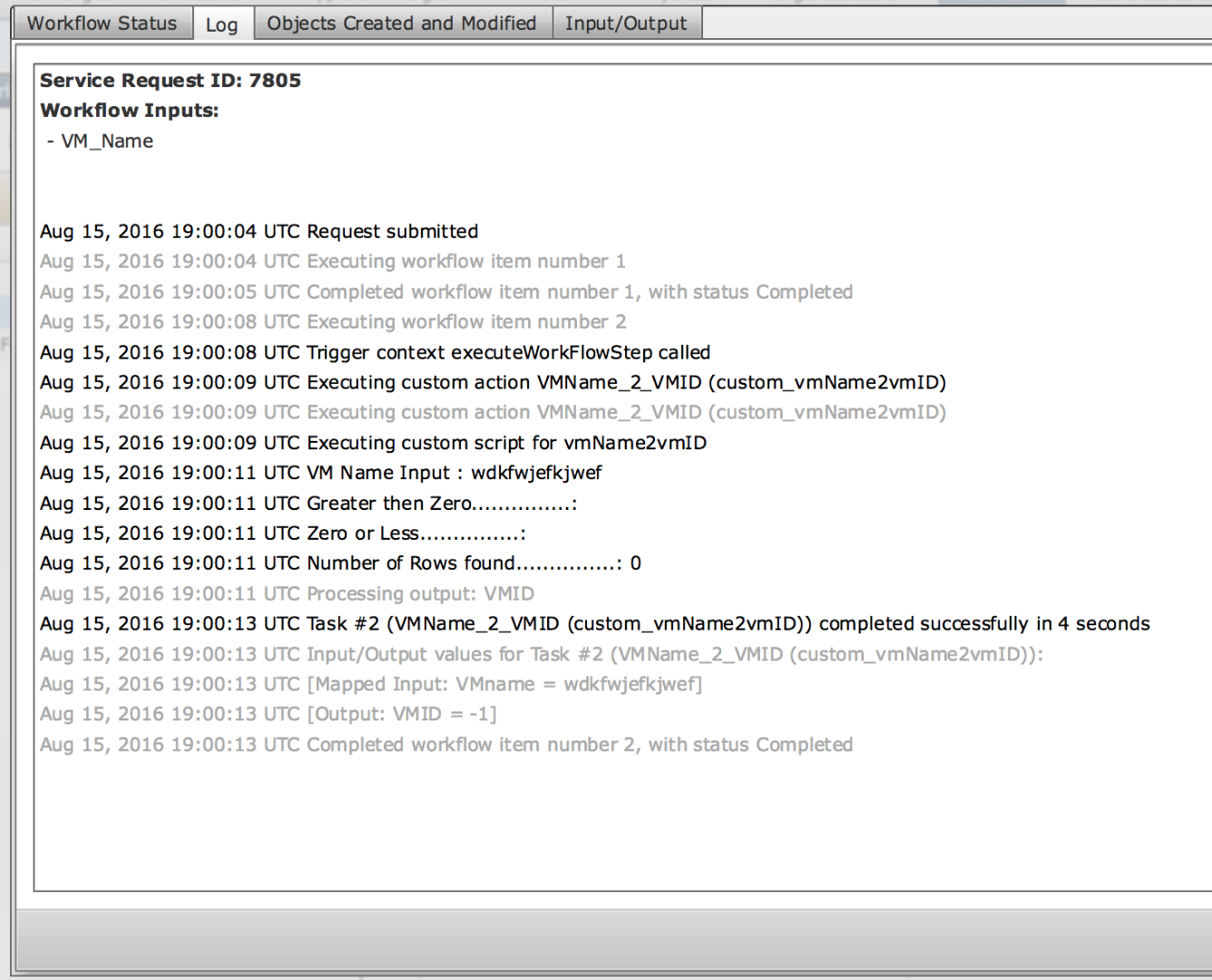Select Completed workflow item number 1 line
1212x980 pixels.
coord(446,292)
